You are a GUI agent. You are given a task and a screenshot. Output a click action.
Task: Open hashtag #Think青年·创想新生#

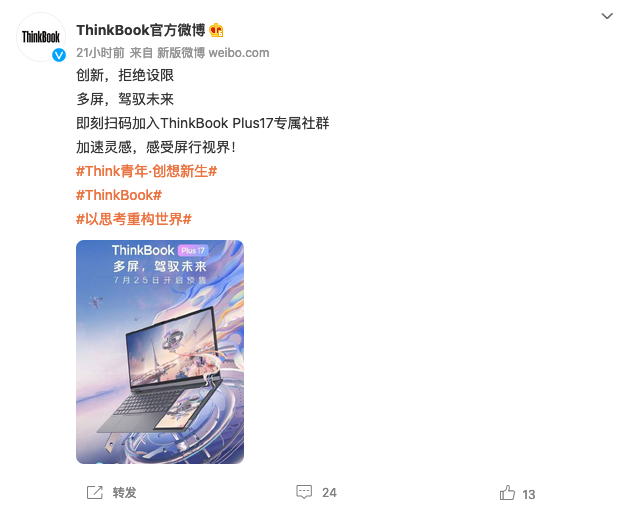(147, 171)
